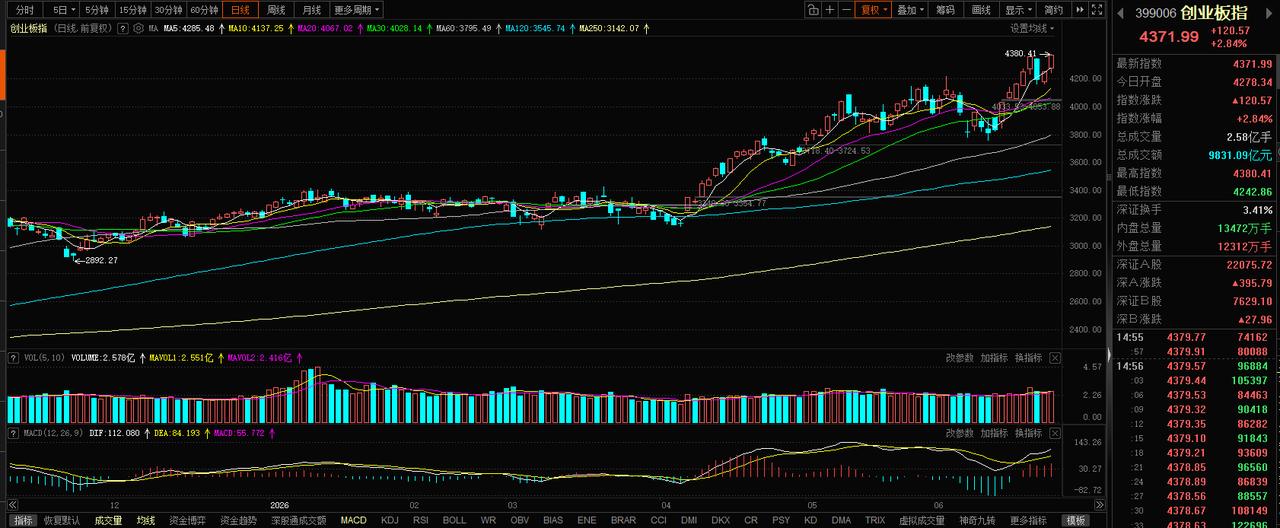Toggle the 均线 indicator
1280x528 pixels.
pyautogui.click(x=146, y=520)
